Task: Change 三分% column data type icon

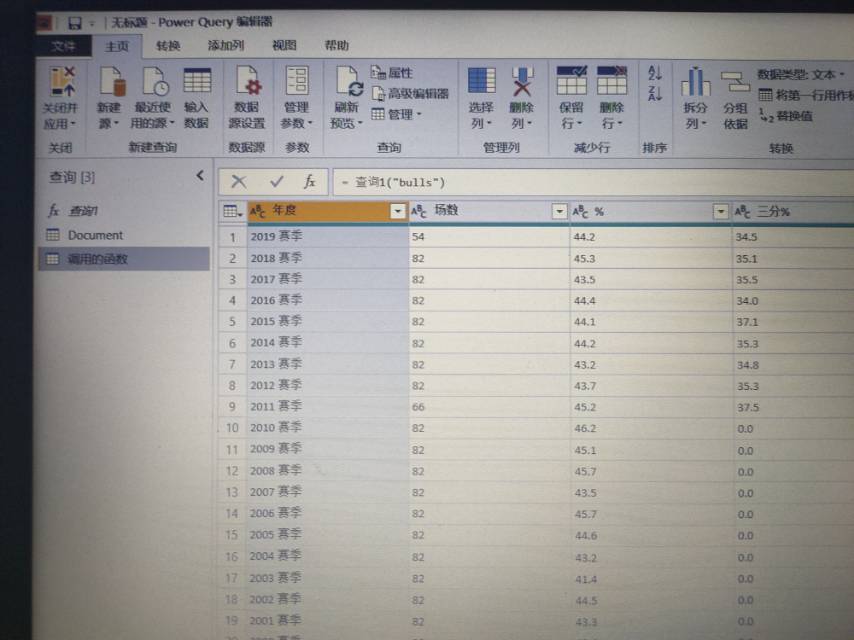Action: pyautogui.click(x=742, y=211)
